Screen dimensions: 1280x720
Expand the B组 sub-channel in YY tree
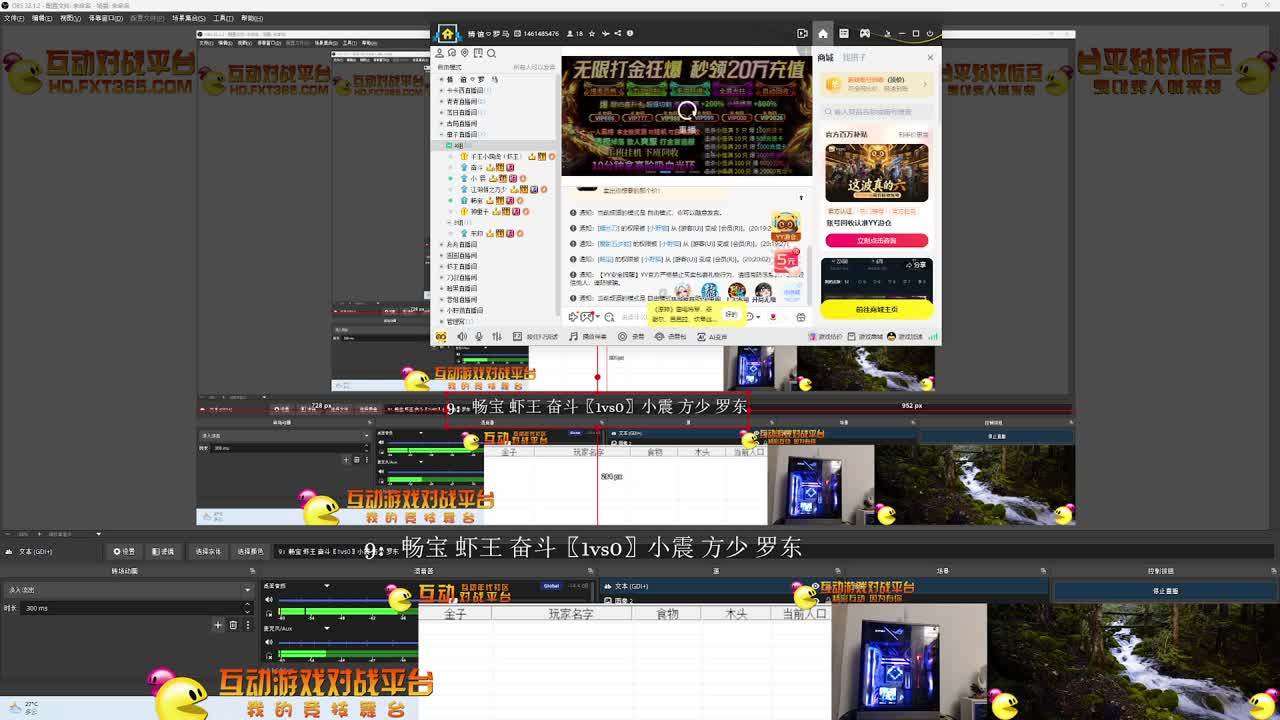pyautogui.click(x=449, y=222)
